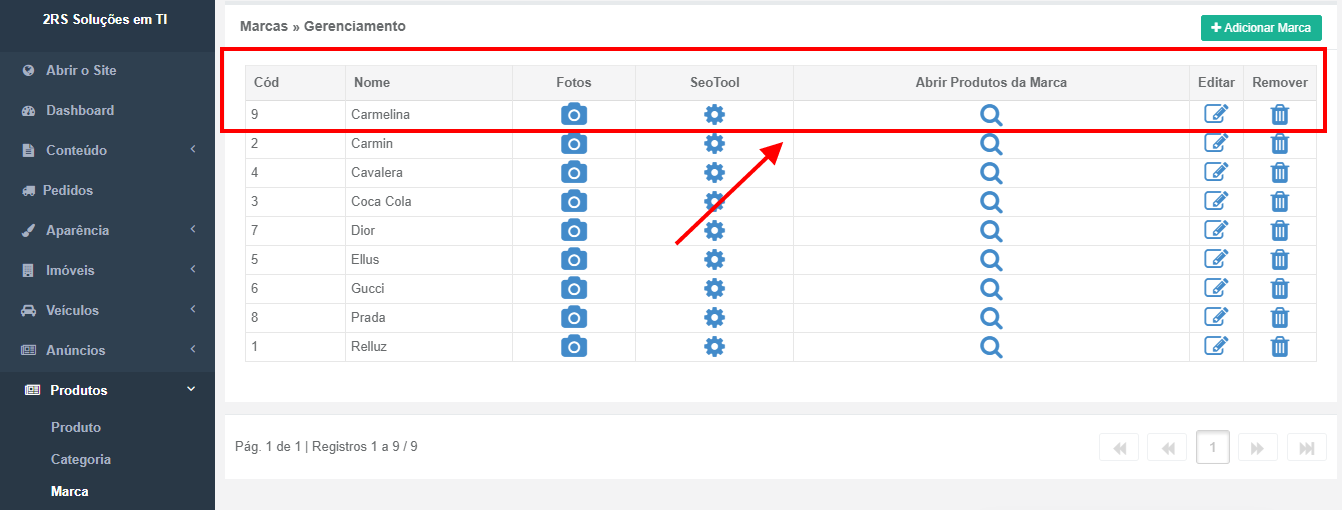Edit the Carmelina brand

(x=1216, y=114)
